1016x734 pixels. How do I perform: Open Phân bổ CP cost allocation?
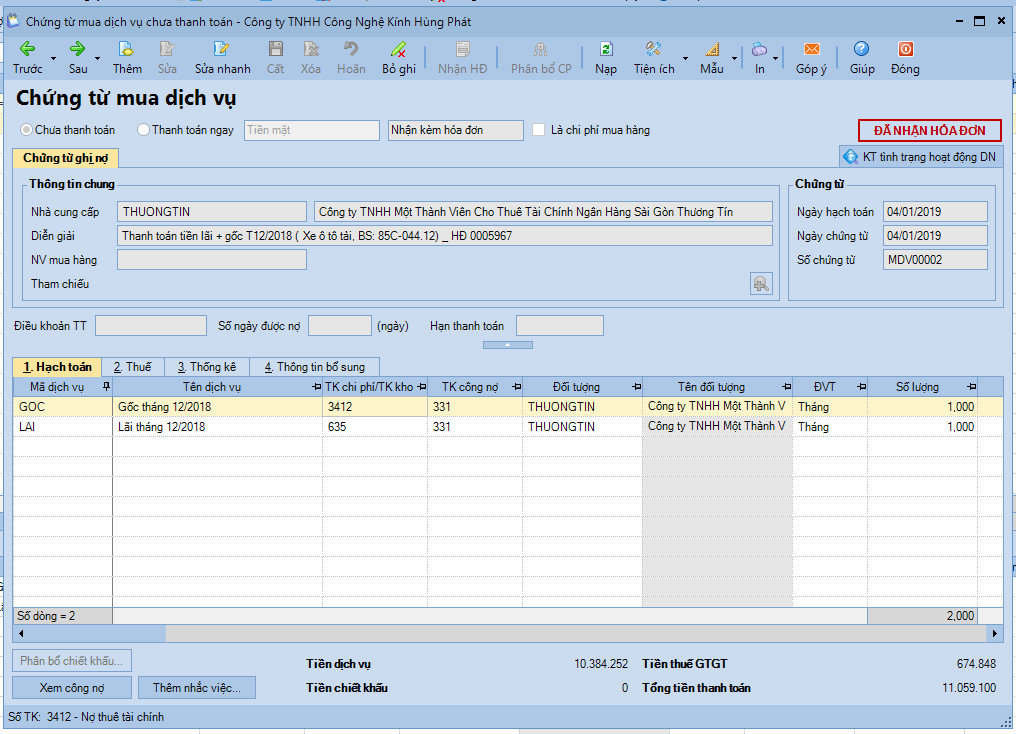(540, 49)
